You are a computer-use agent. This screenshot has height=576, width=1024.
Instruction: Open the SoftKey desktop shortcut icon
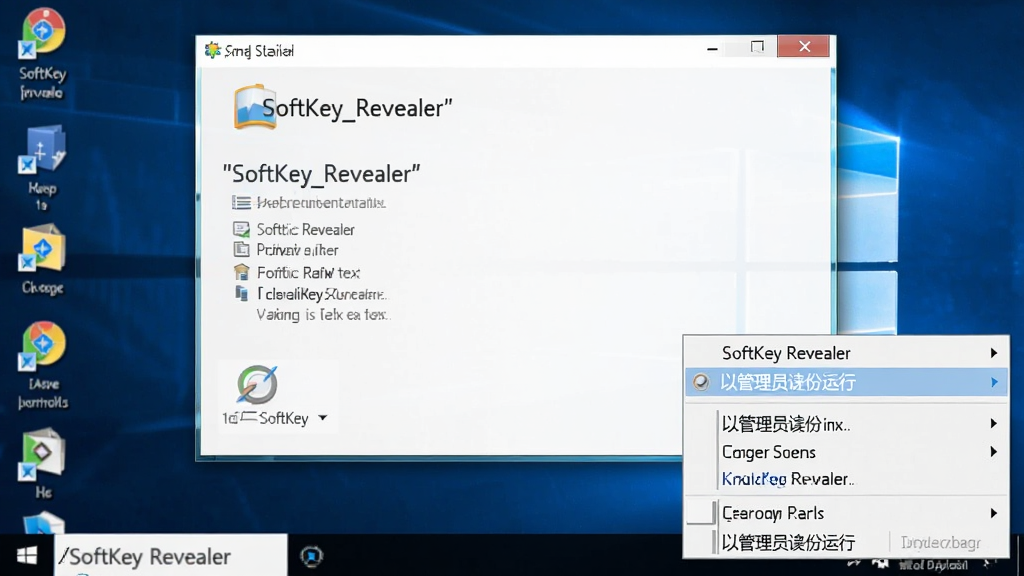(42, 33)
